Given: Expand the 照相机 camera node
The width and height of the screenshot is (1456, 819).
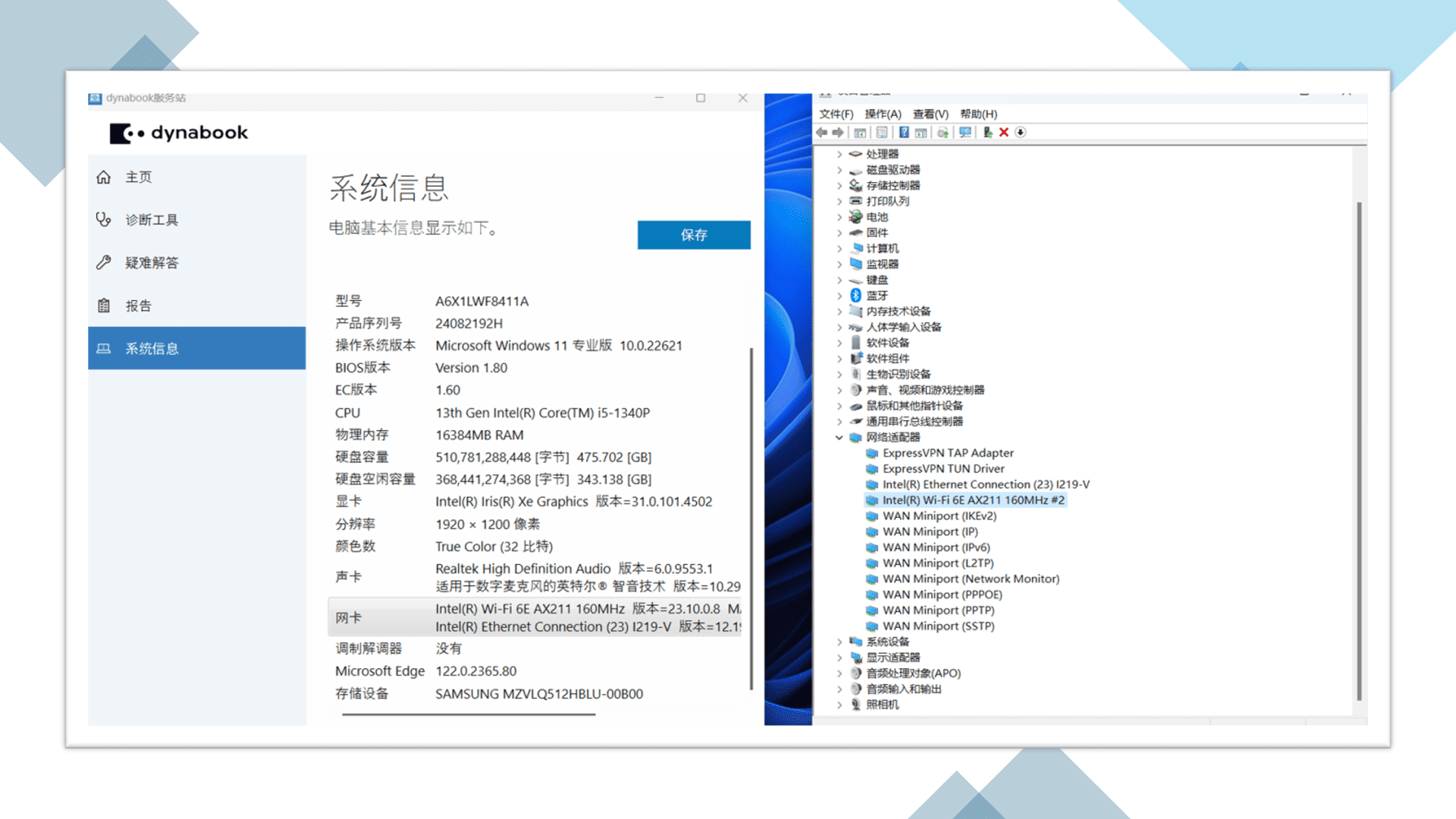Looking at the screenshot, I should (839, 704).
